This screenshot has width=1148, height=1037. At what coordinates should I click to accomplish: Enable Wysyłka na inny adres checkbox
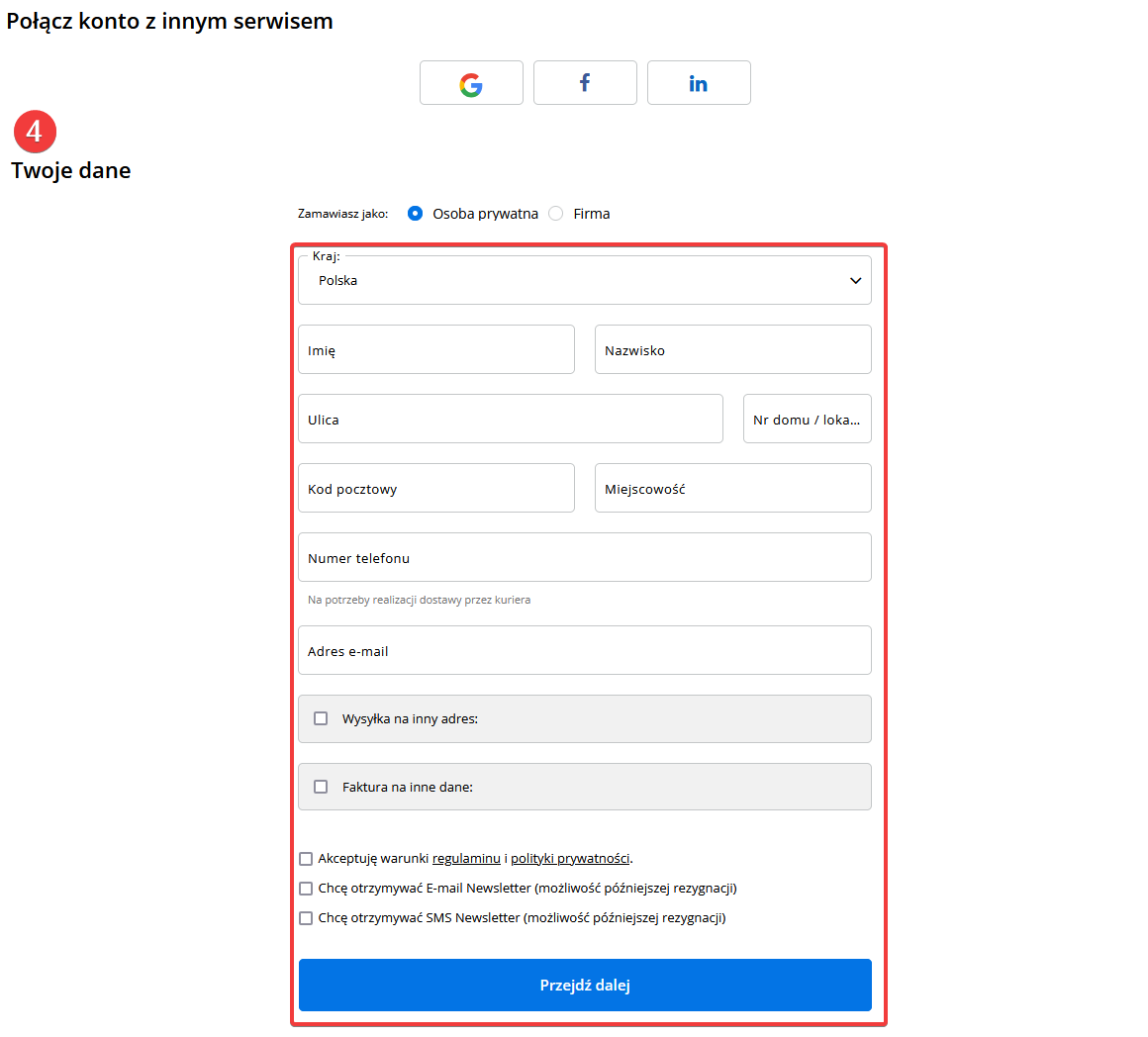[x=321, y=718]
